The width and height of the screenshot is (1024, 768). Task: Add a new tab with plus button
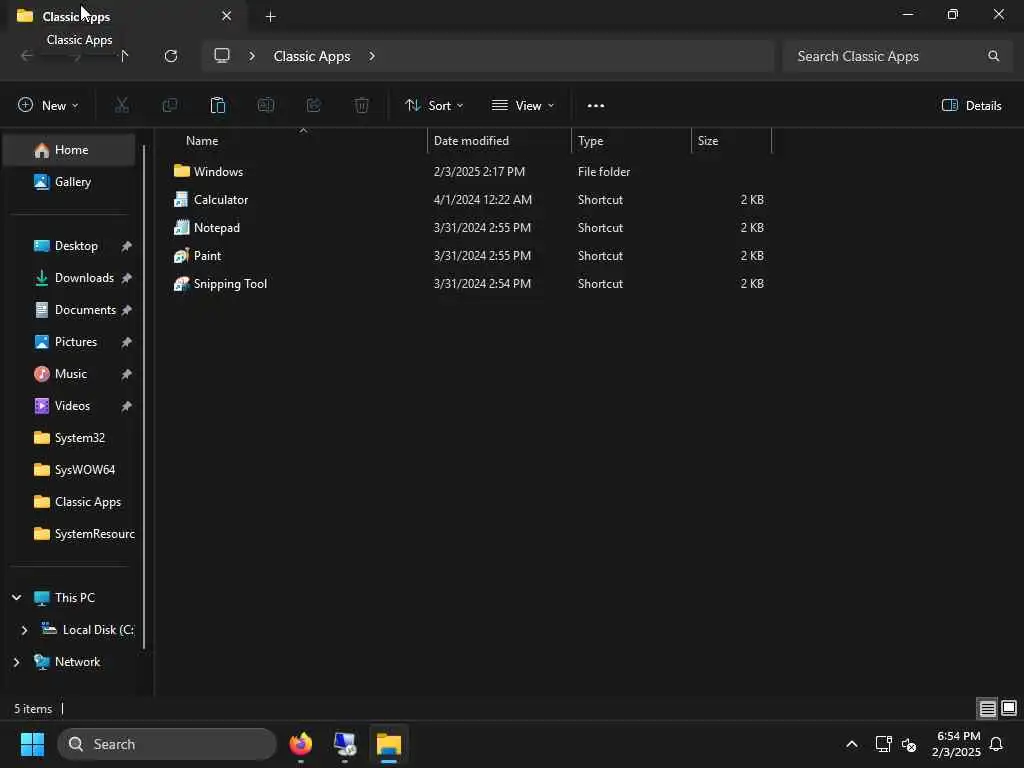(270, 17)
